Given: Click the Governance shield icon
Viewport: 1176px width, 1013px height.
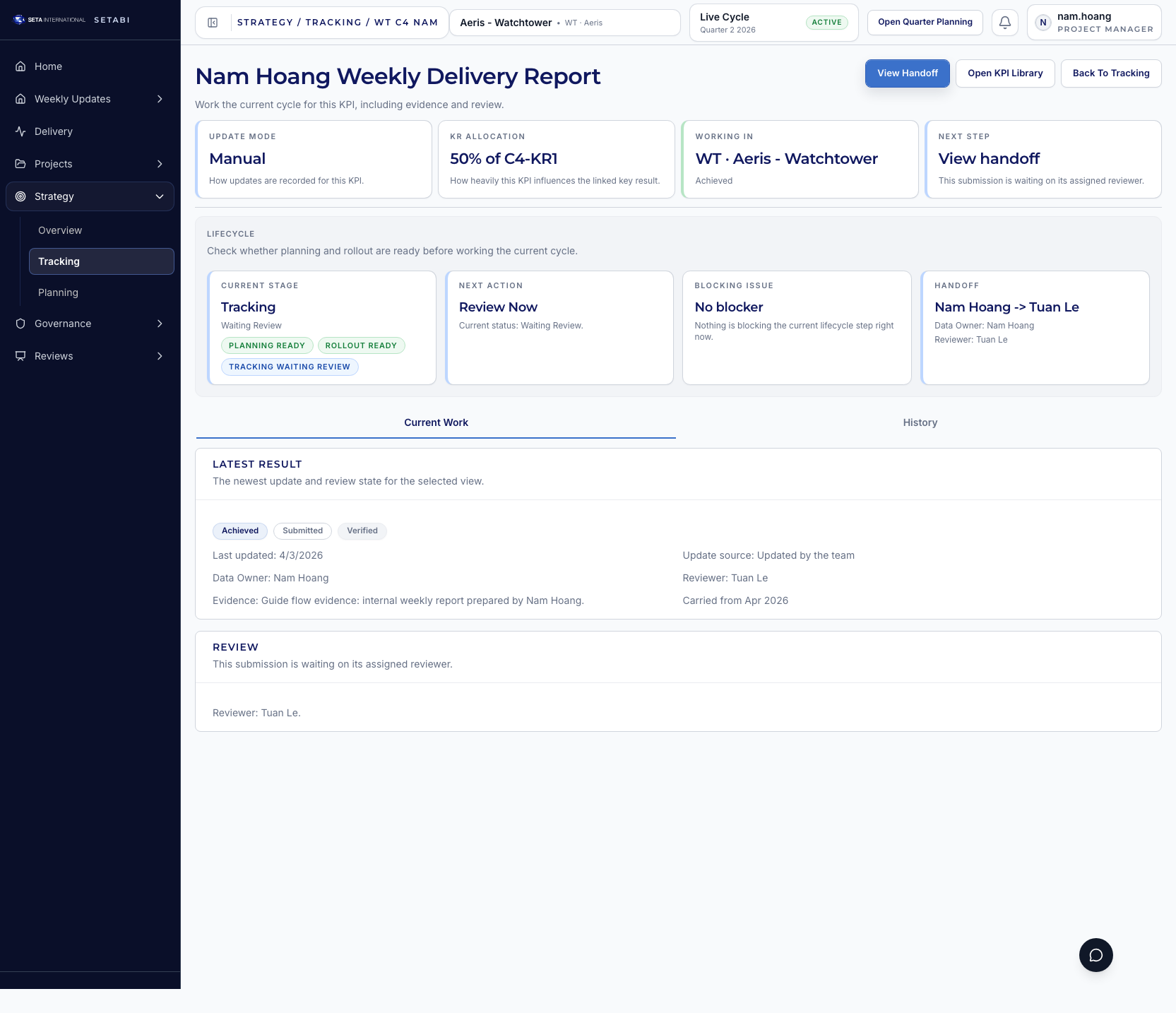Looking at the screenshot, I should [x=20, y=324].
